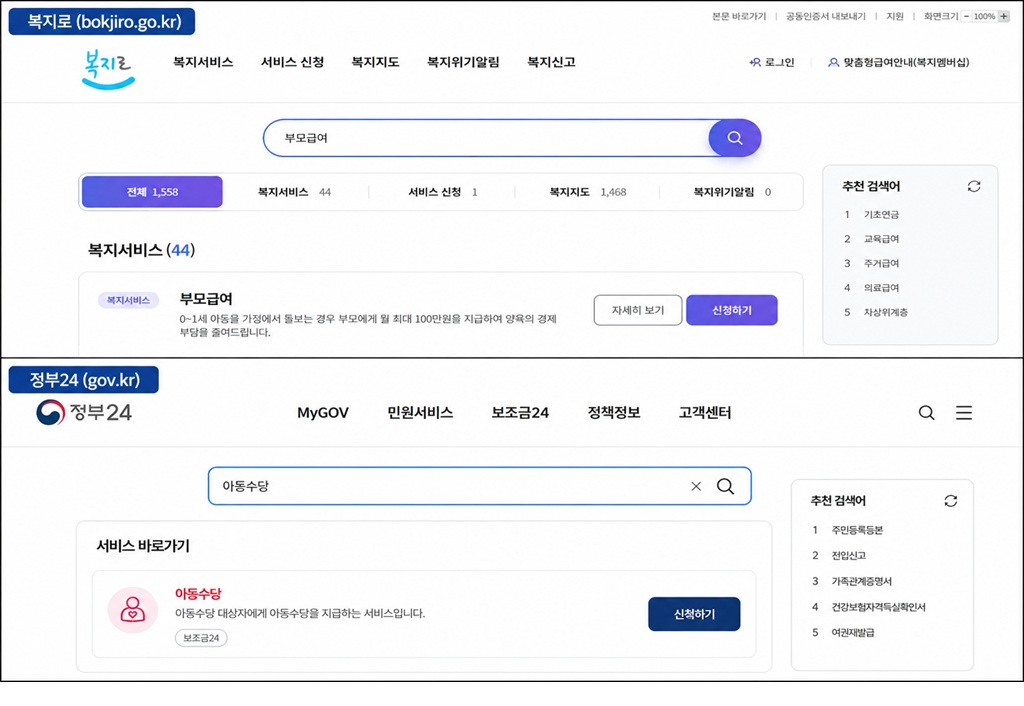Open 서비스 신청 menu in Bokjiro header
The image size is (1024, 706).
coord(293,62)
